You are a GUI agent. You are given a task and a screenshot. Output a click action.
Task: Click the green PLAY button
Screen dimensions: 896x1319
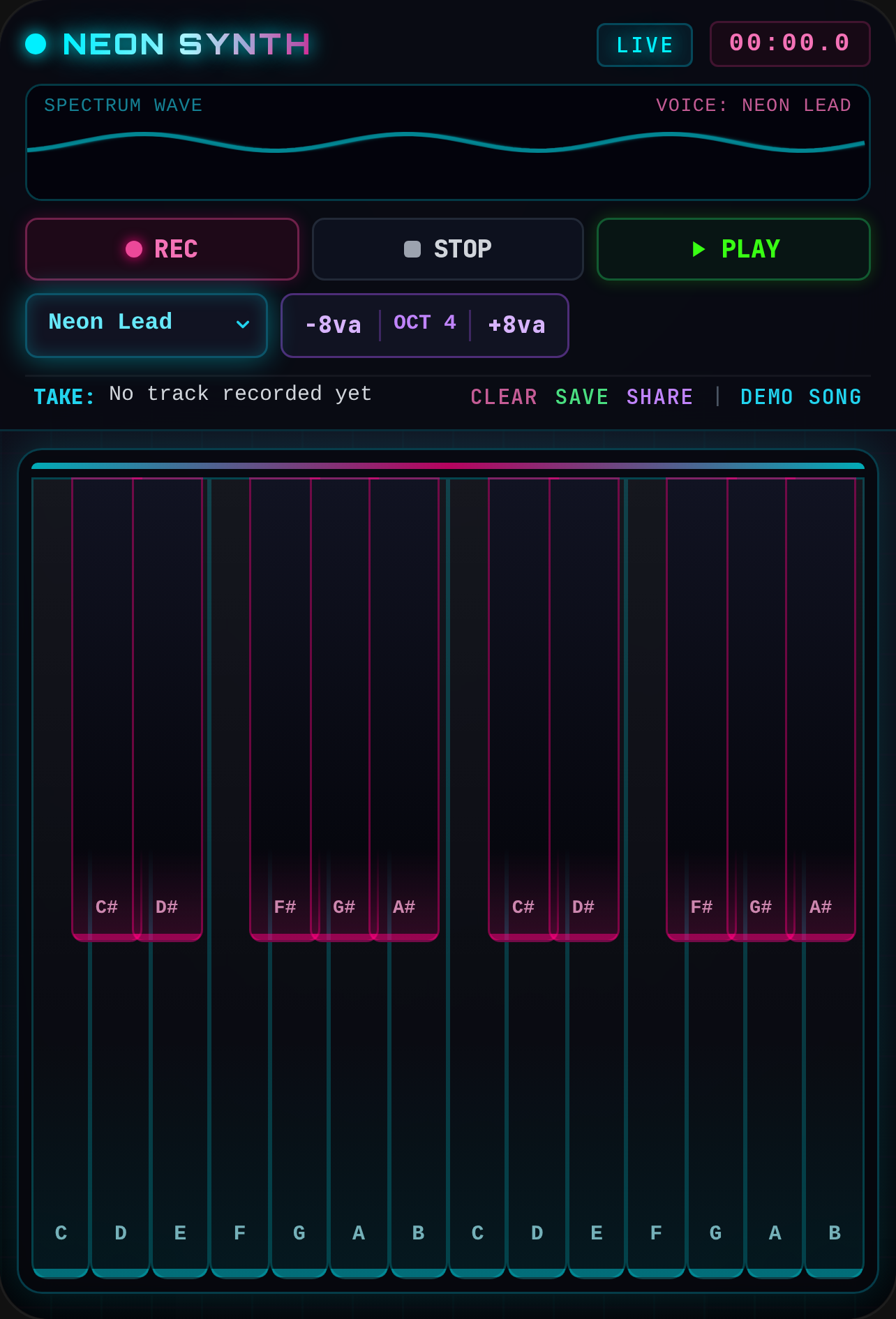733,249
